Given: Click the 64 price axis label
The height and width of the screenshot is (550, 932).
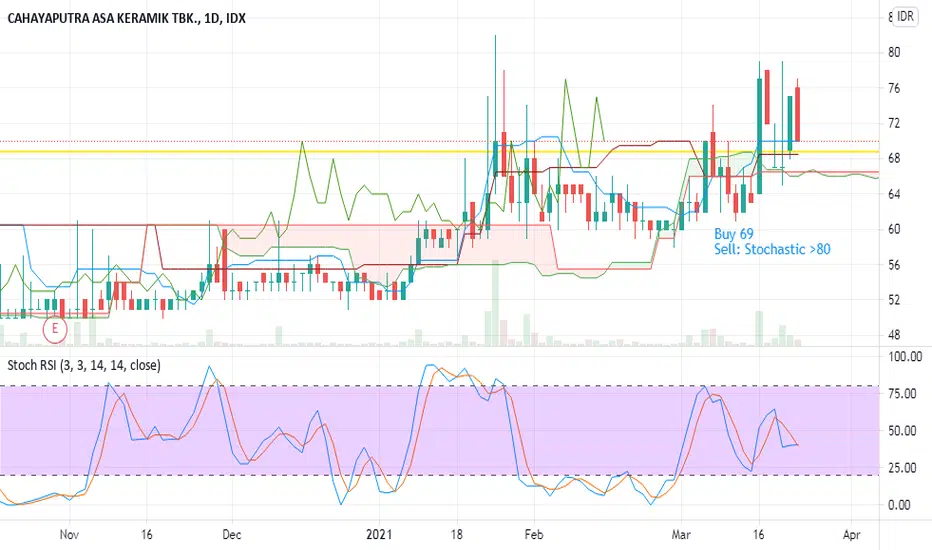Looking at the screenshot, I should click(x=894, y=194).
